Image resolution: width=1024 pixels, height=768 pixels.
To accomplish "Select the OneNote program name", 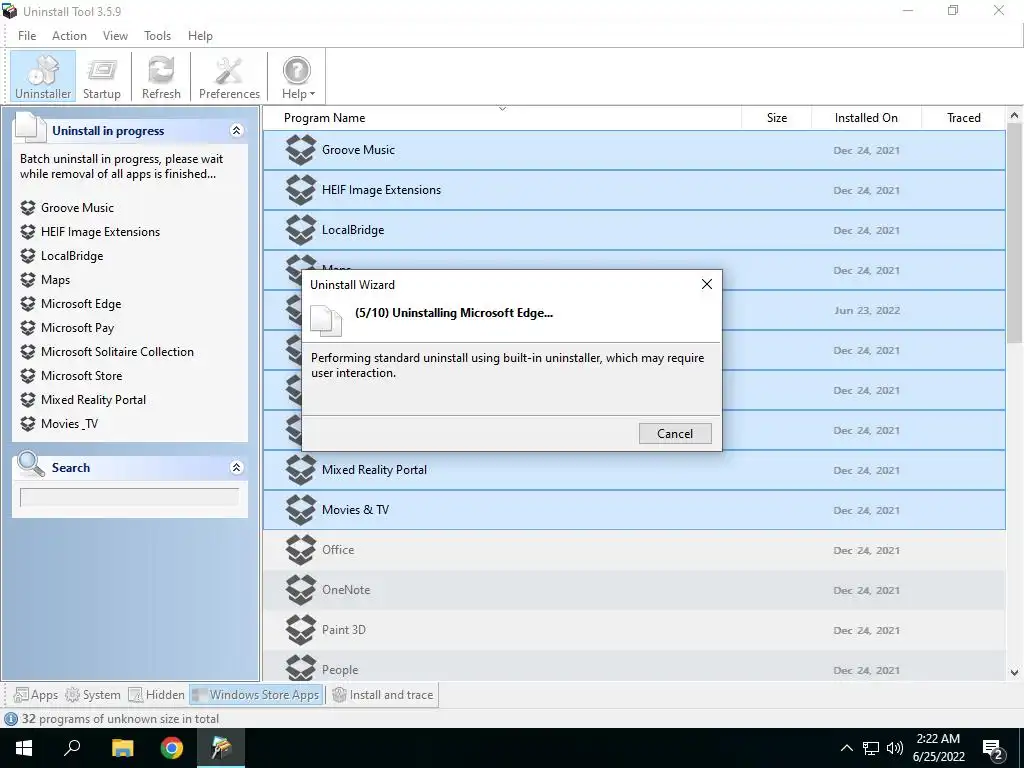I will click(346, 590).
